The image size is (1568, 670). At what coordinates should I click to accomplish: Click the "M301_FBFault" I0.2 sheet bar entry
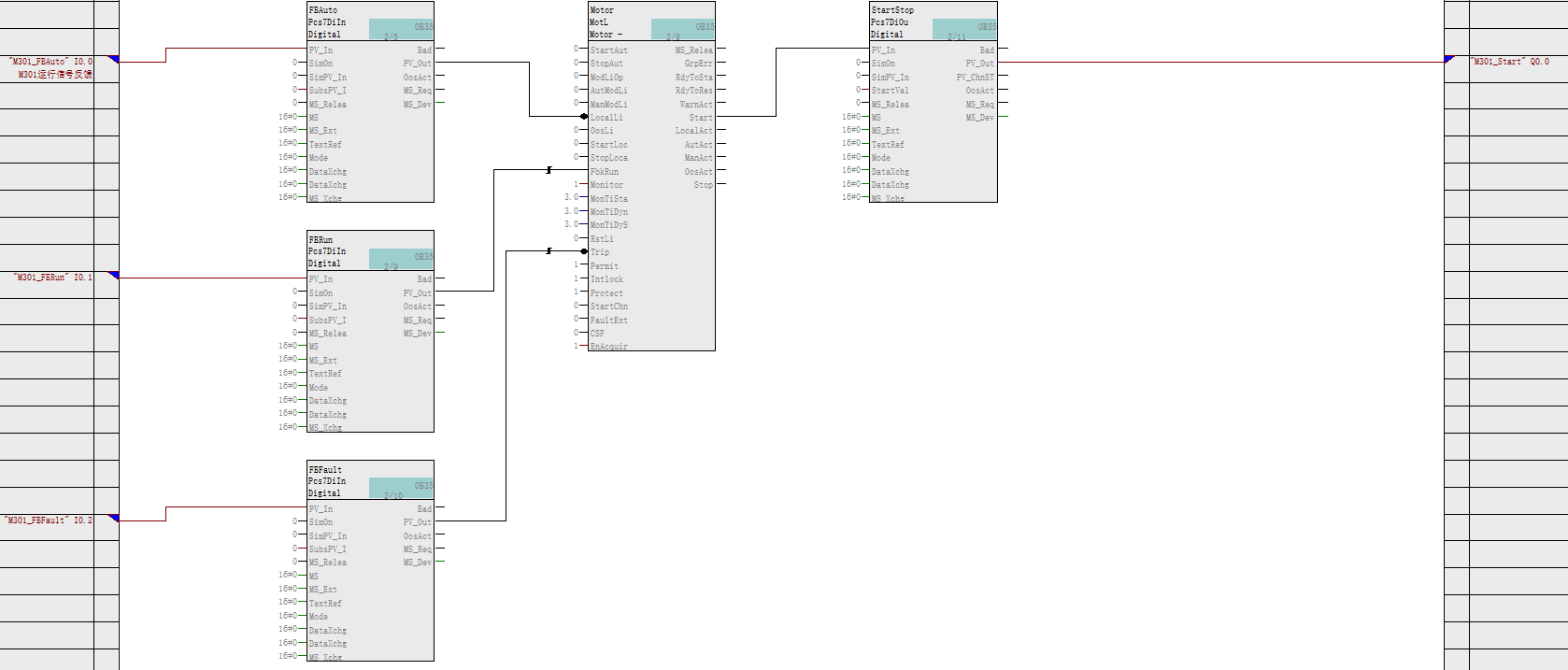(x=50, y=520)
